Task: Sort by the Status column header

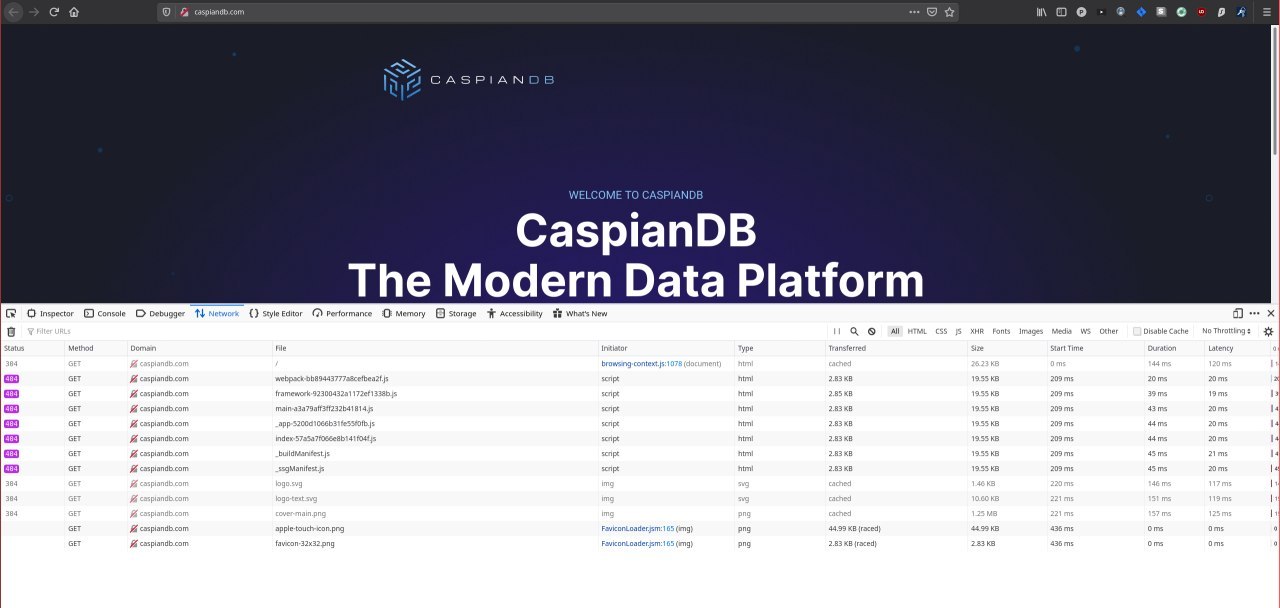Action: (x=32, y=348)
